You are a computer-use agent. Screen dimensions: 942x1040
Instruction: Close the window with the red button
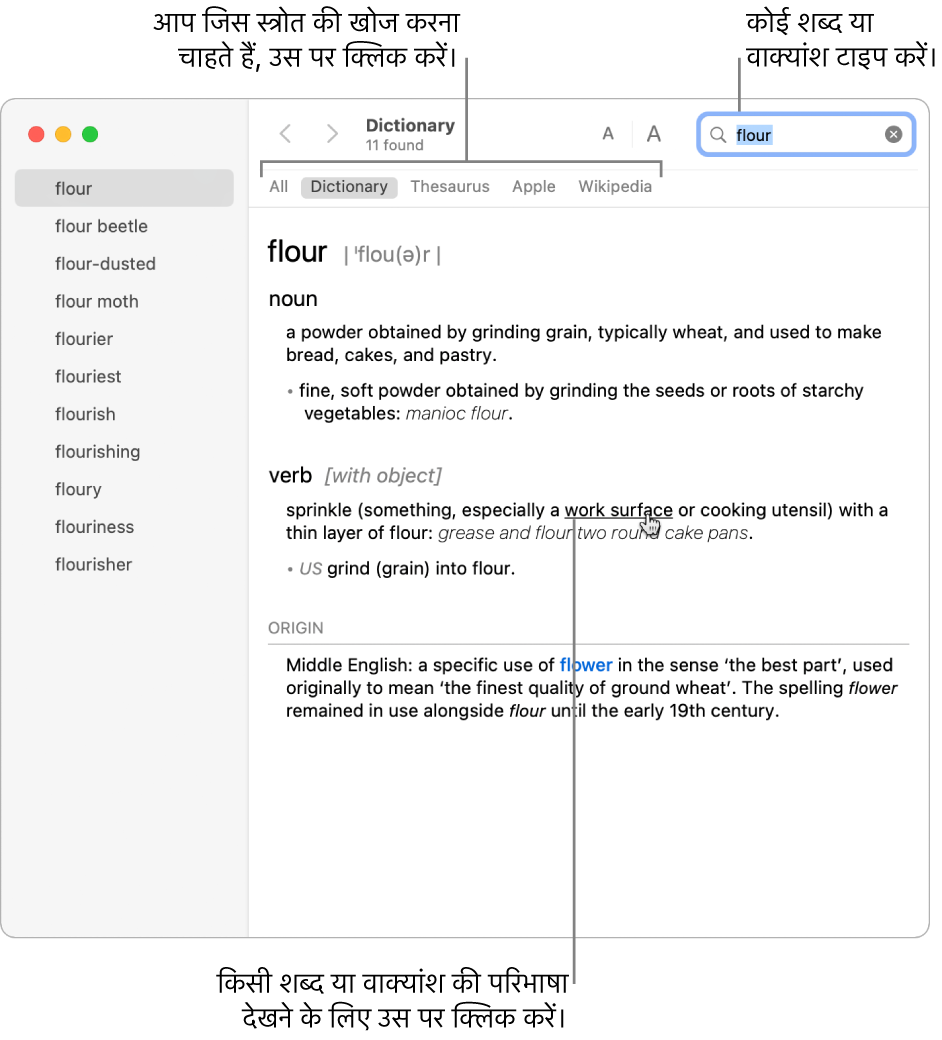tap(36, 135)
